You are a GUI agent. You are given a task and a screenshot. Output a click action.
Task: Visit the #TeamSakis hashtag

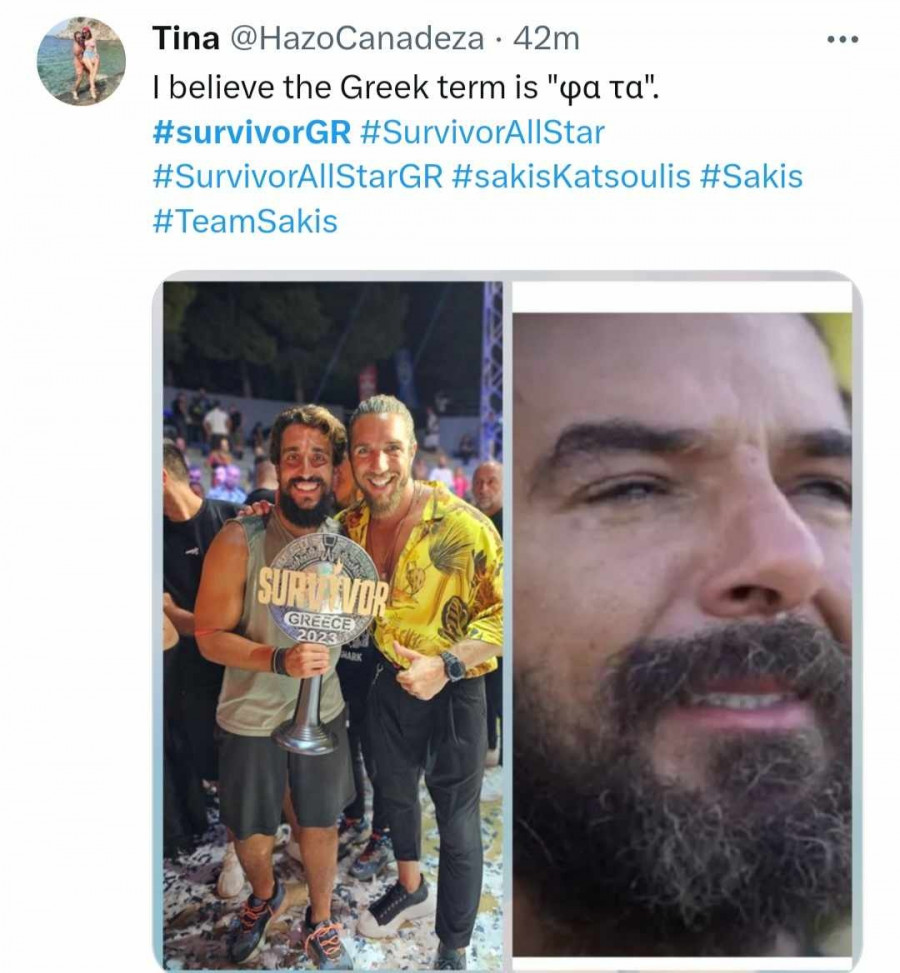pos(245,220)
